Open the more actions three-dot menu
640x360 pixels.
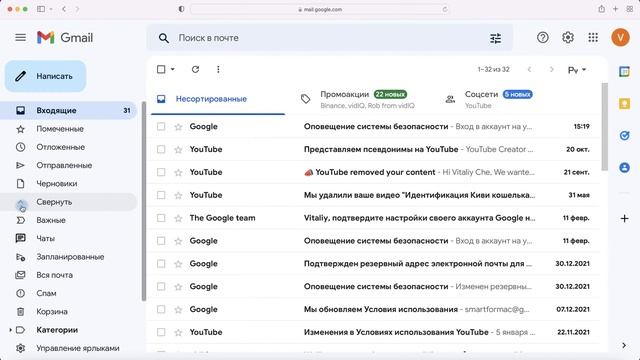click(218, 69)
